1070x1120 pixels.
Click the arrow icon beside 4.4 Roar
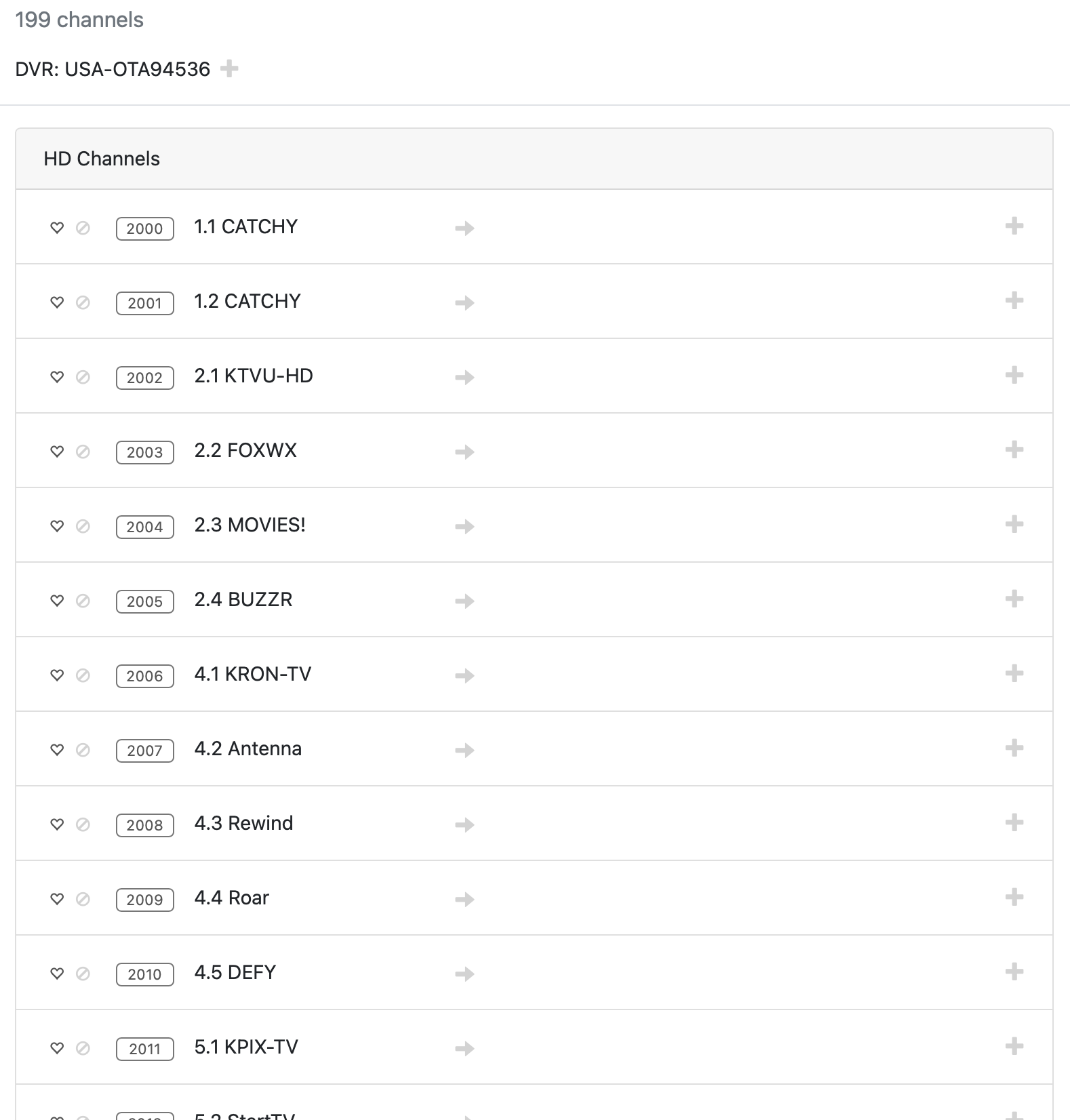click(464, 899)
